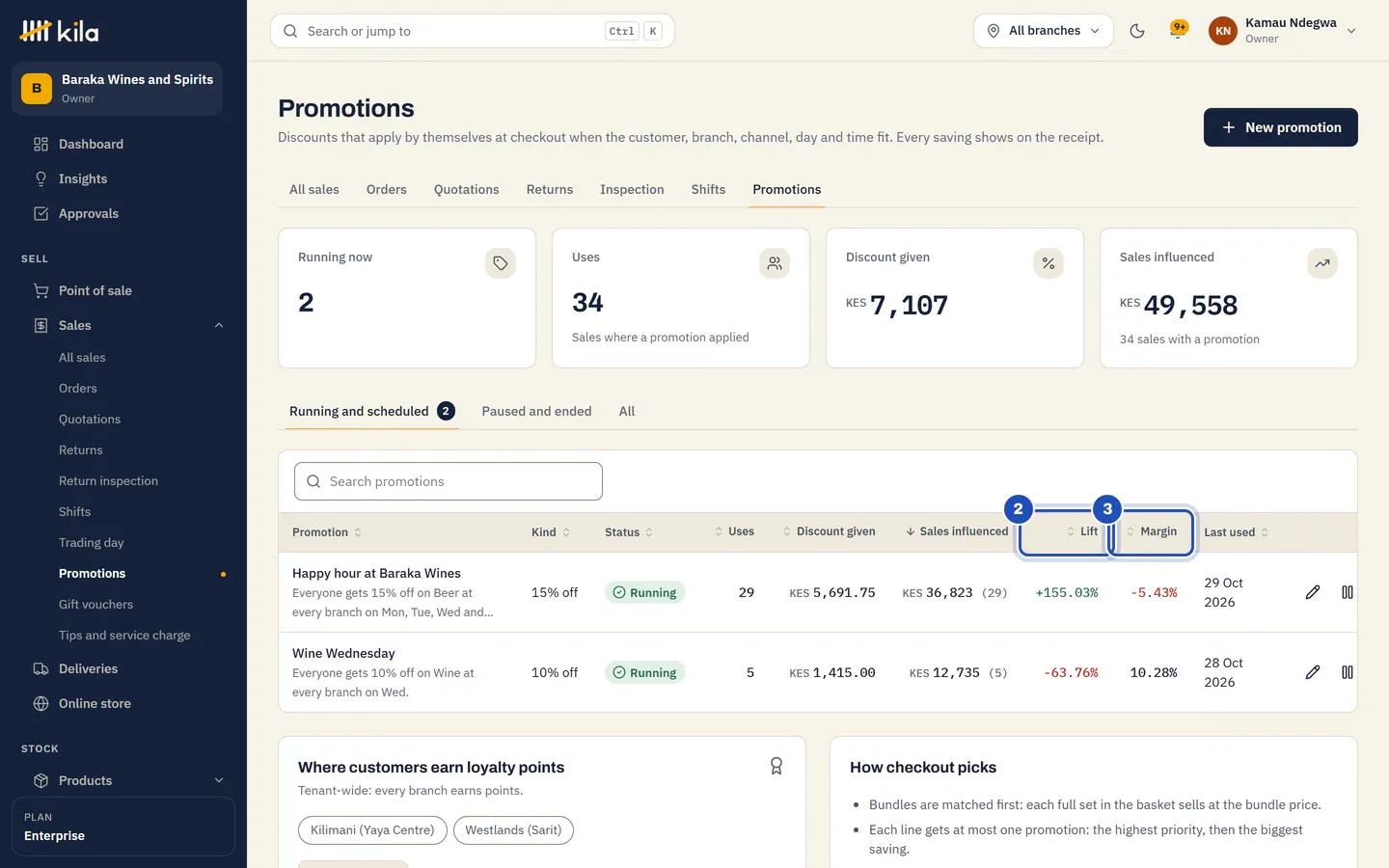Sort the table by Kind column

551,532
